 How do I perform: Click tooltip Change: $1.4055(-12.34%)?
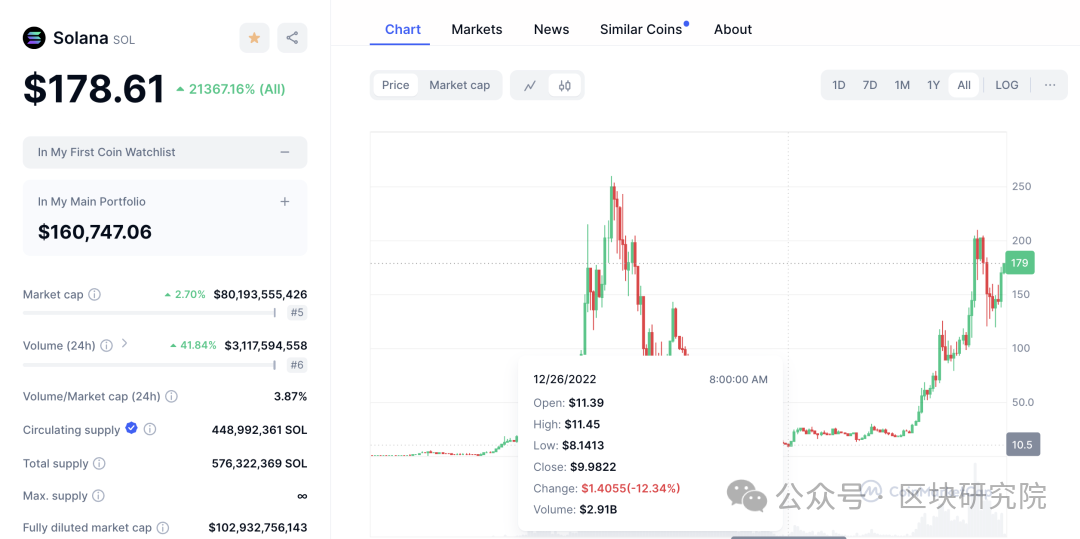607,488
